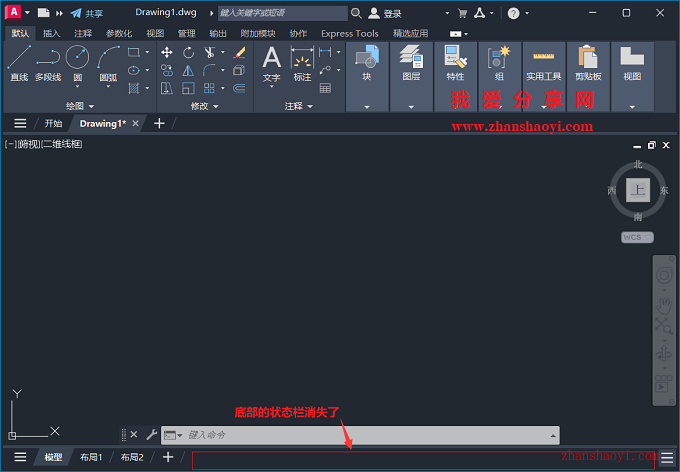Open the Circle (圆) dropdown arrow
Viewport: 680px width, 472px height.
pyautogui.click(x=77, y=86)
